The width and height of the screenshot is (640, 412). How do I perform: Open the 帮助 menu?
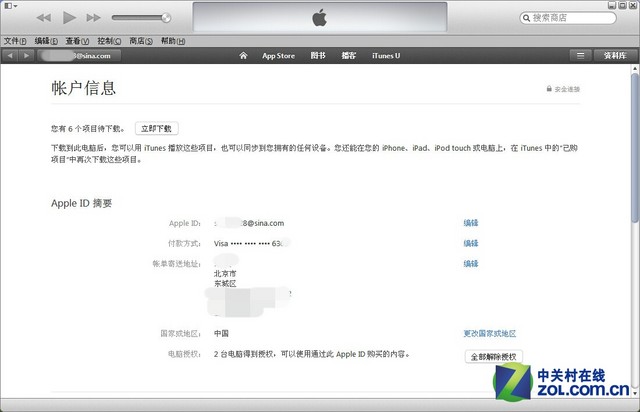point(173,41)
